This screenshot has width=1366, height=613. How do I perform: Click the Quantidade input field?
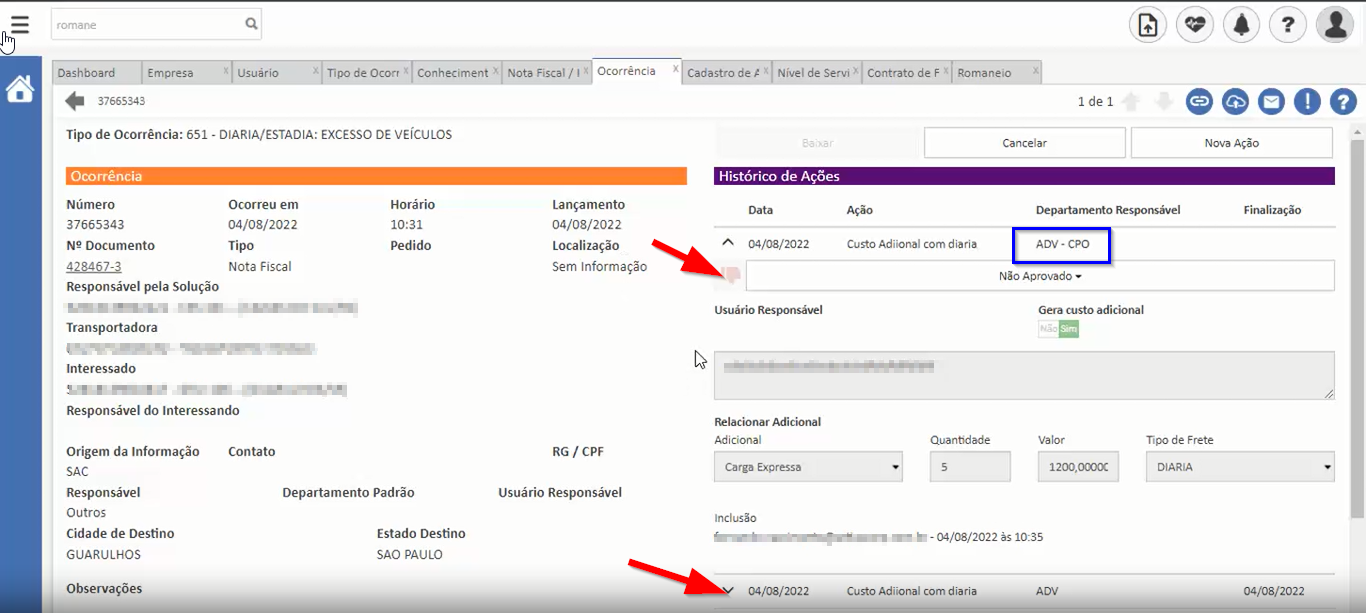tap(970, 467)
